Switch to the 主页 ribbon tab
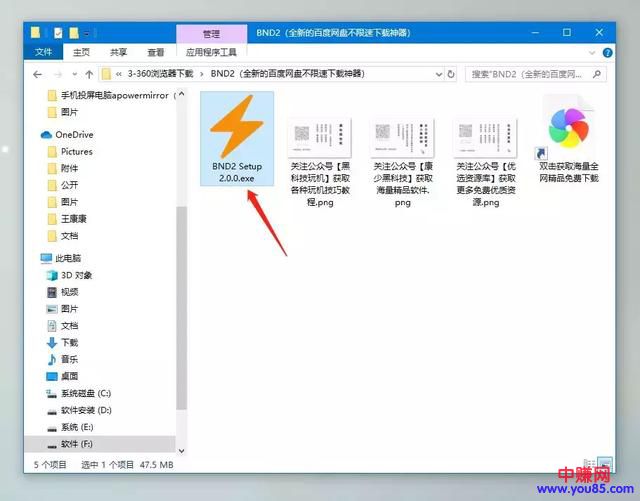 pyautogui.click(x=81, y=52)
